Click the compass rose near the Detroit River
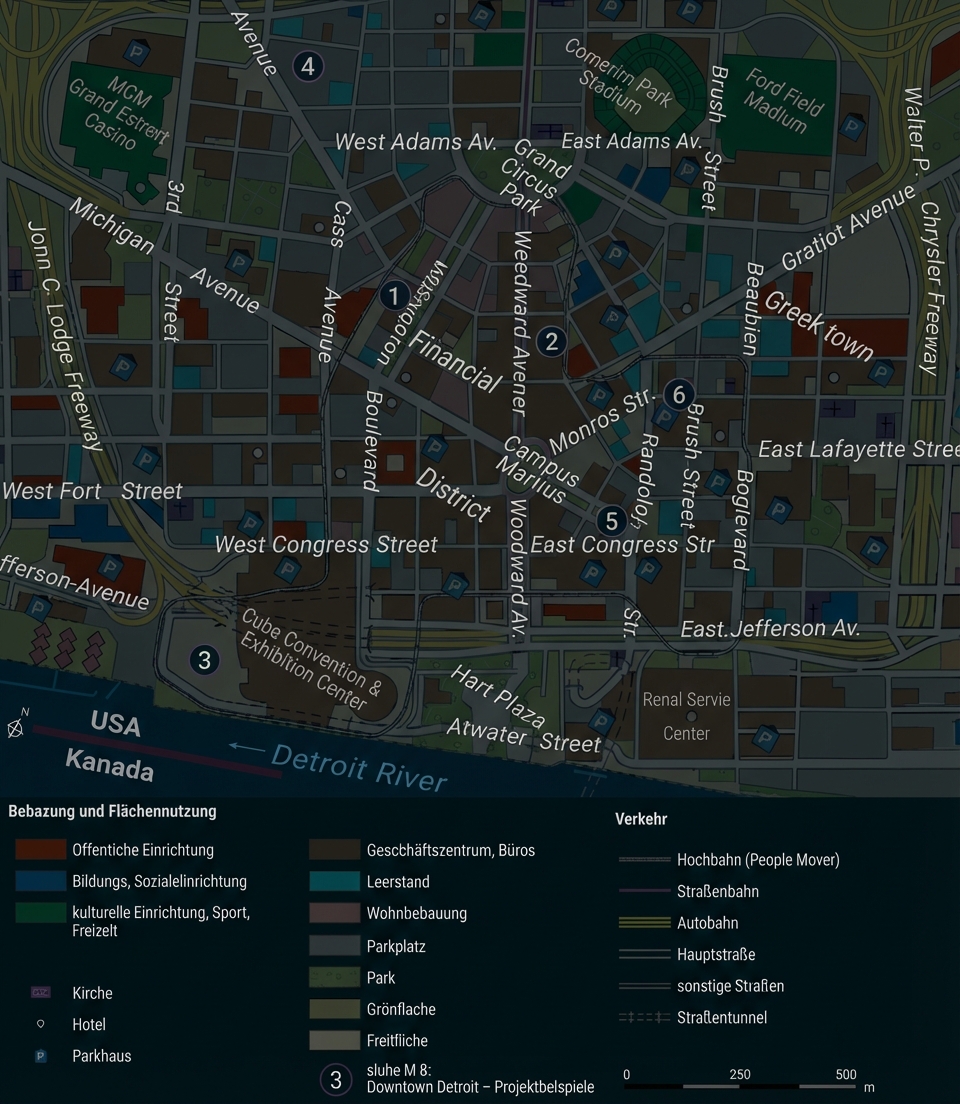Viewport: 960px width, 1104px height. point(16,727)
